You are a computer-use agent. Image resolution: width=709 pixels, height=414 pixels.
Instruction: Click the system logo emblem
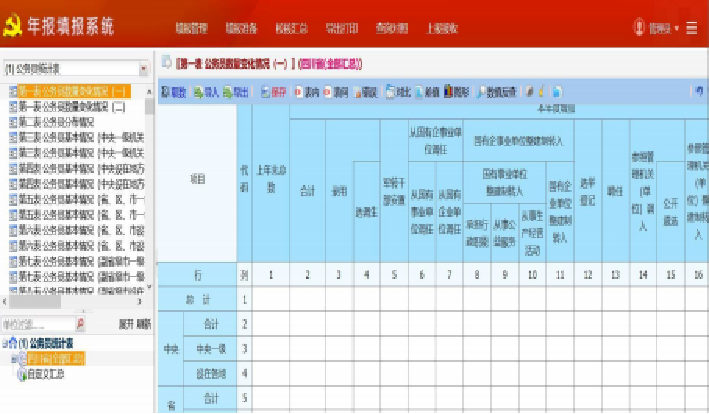[x=15, y=27]
